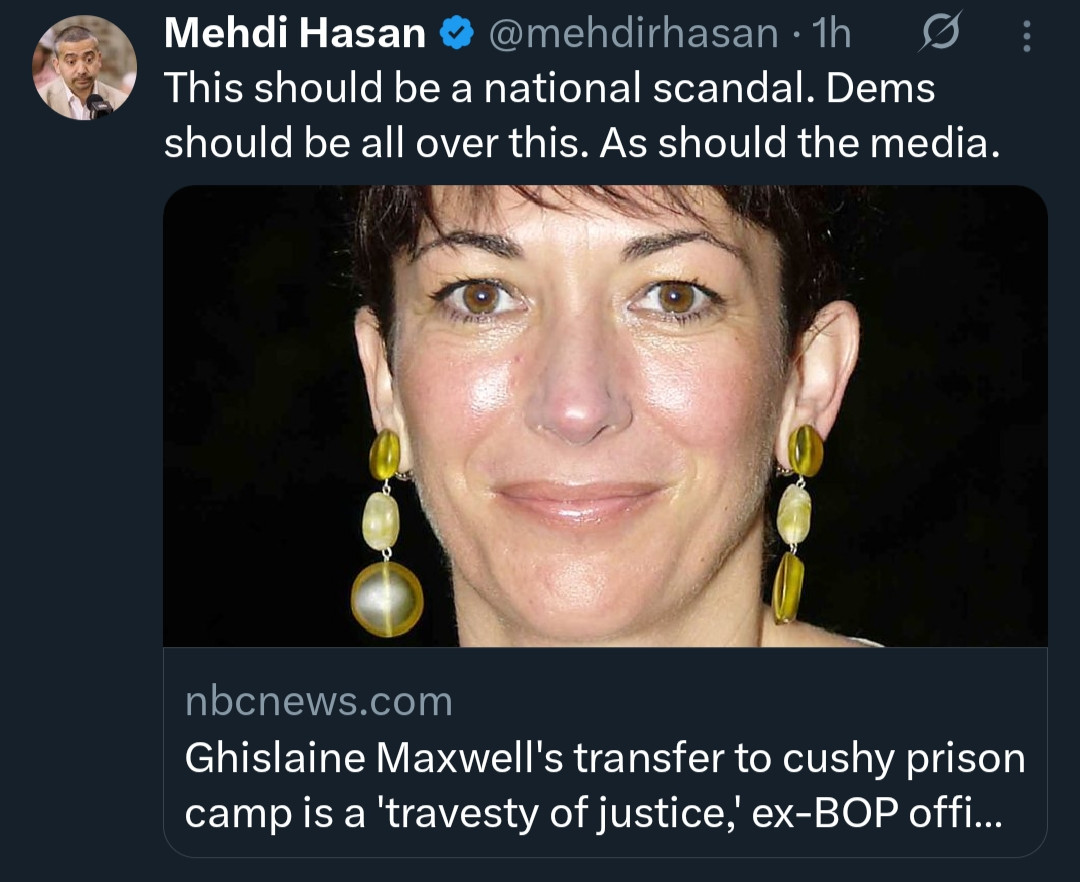Image resolution: width=1080 pixels, height=882 pixels.
Task: Click the tweet line 'As should the media.'
Action: click(x=800, y=143)
